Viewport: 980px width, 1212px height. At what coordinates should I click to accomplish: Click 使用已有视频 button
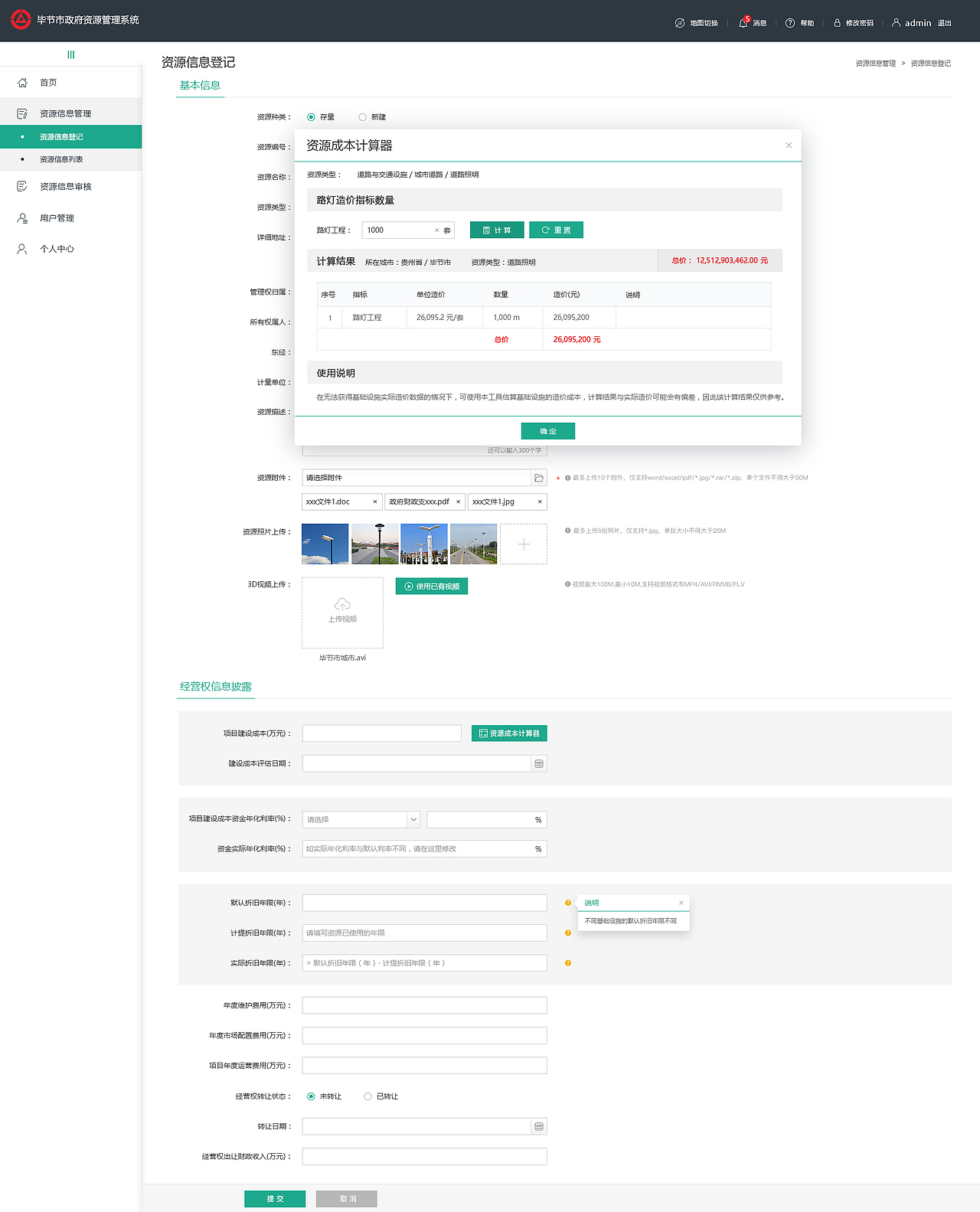coord(432,586)
